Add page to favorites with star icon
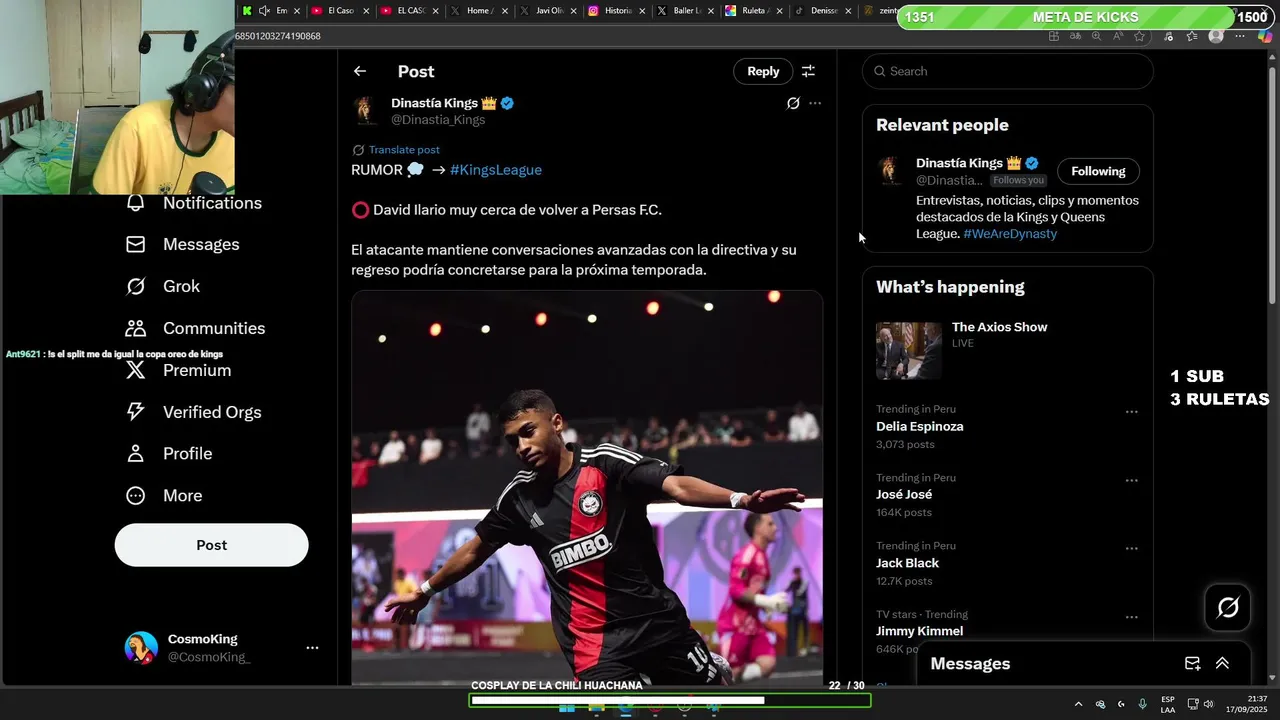Image resolution: width=1280 pixels, height=720 pixels. [1139, 36]
